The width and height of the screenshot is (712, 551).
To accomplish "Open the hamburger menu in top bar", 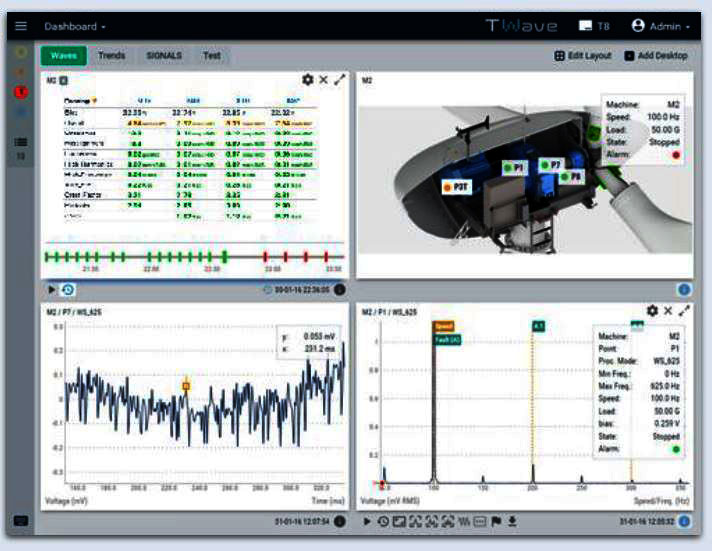I will click(21, 26).
